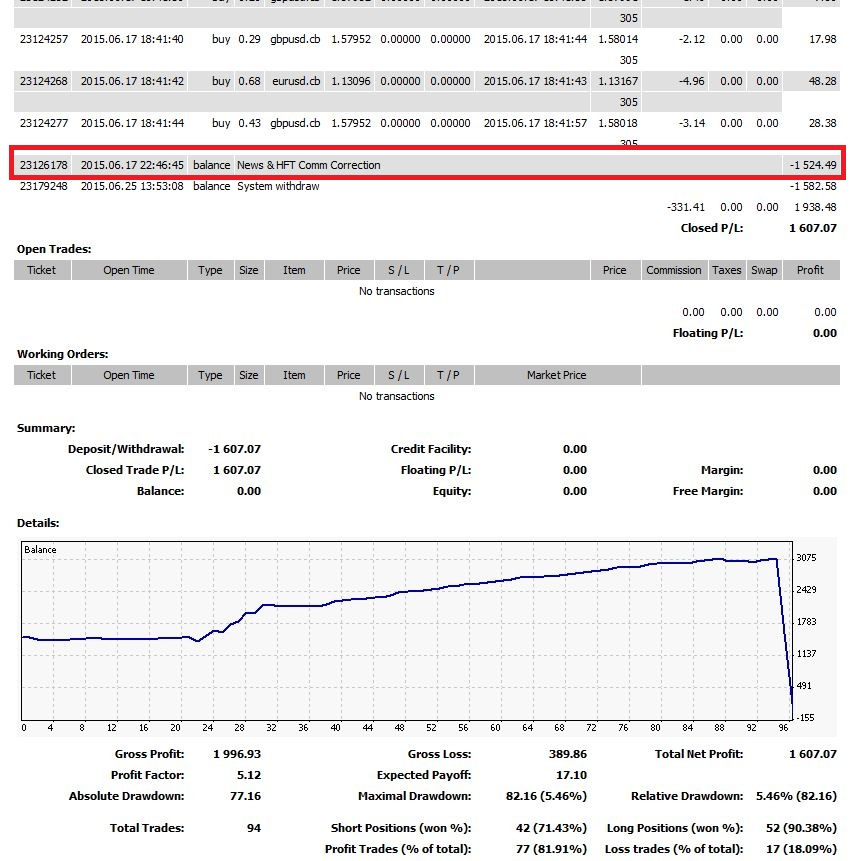Click the Taxes column header
Viewport: 850px width, 861px height.
(x=726, y=270)
